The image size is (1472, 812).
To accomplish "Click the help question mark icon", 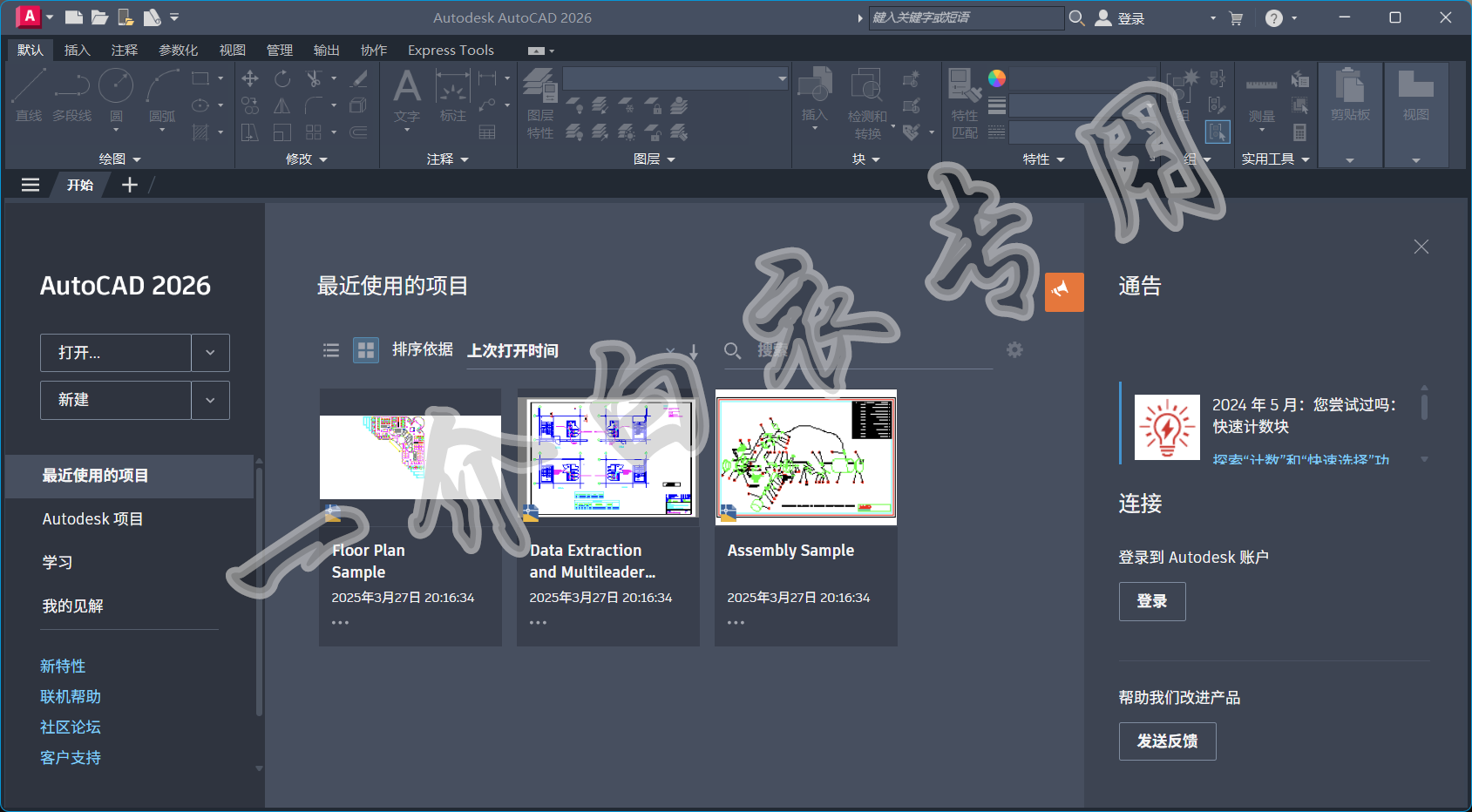I will point(1273,18).
